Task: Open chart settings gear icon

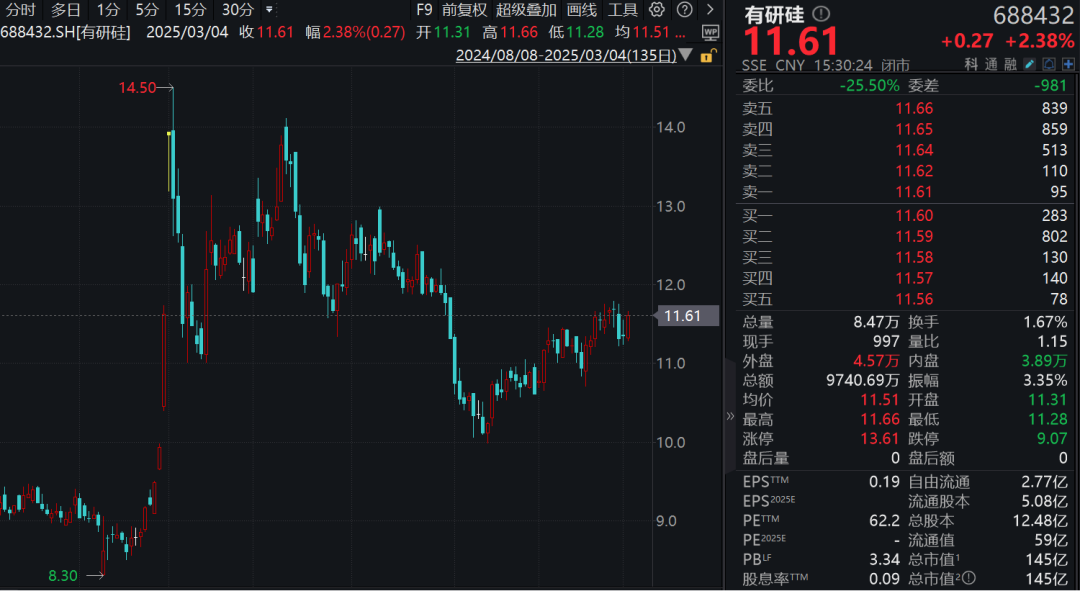Action: 656,10
